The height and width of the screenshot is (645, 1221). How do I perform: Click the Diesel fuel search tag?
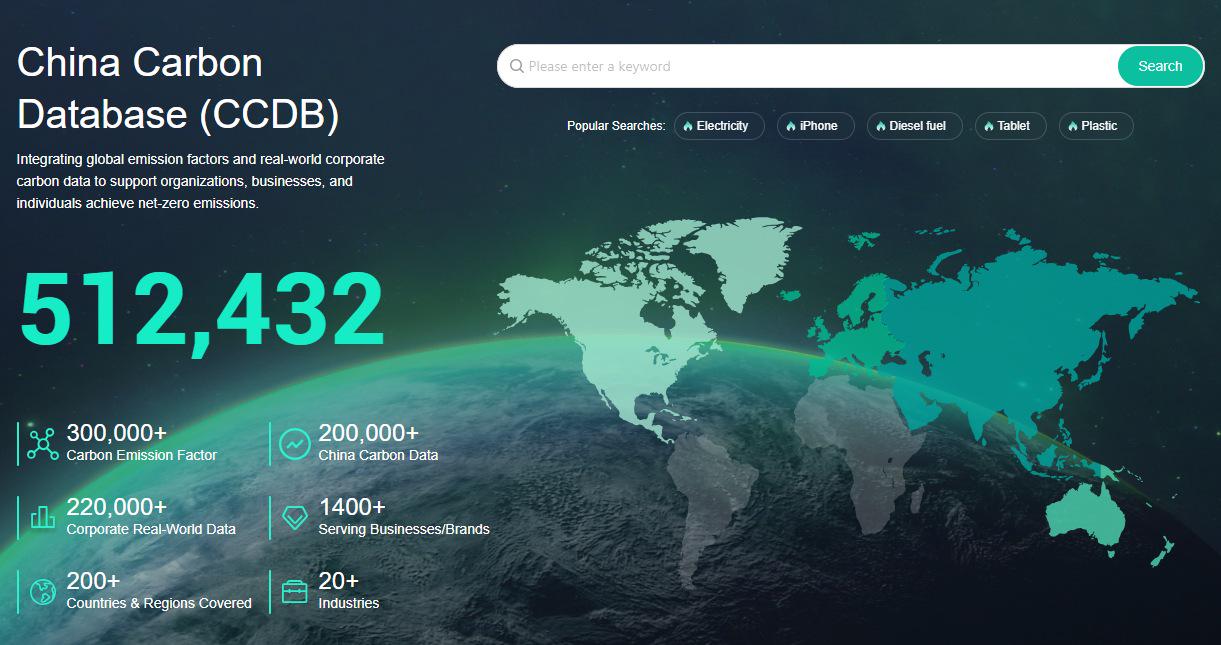[914, 126]
